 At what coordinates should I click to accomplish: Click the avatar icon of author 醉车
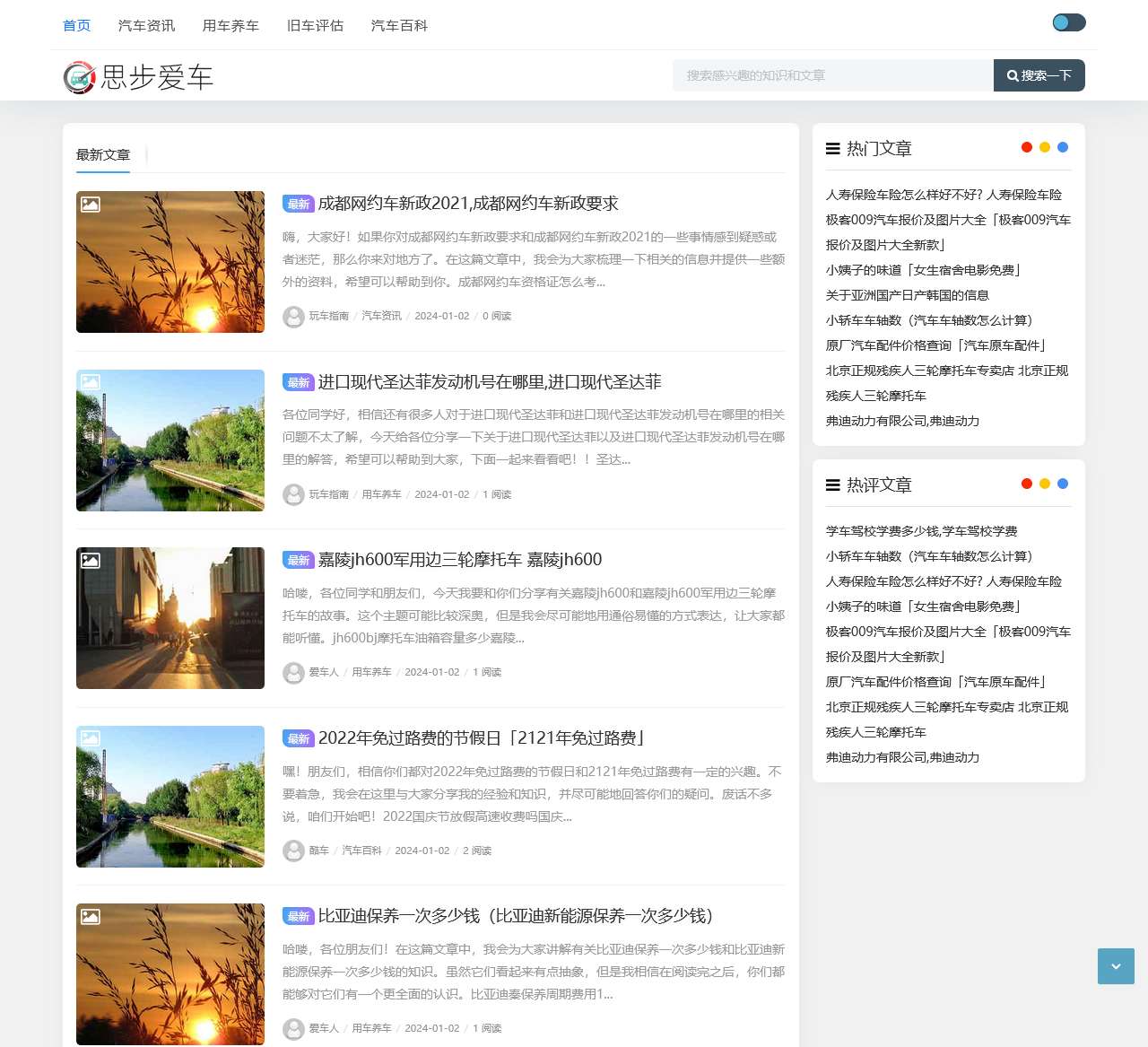coord(293,851)
